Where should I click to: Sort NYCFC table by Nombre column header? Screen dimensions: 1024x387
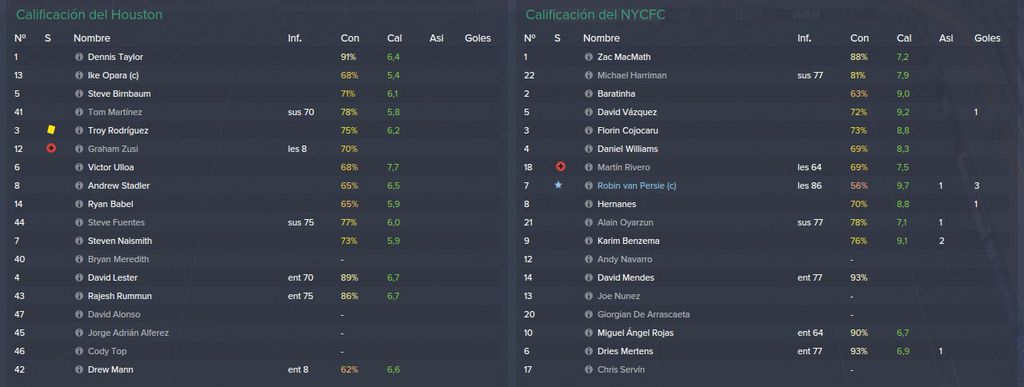(x=601, y=39)
